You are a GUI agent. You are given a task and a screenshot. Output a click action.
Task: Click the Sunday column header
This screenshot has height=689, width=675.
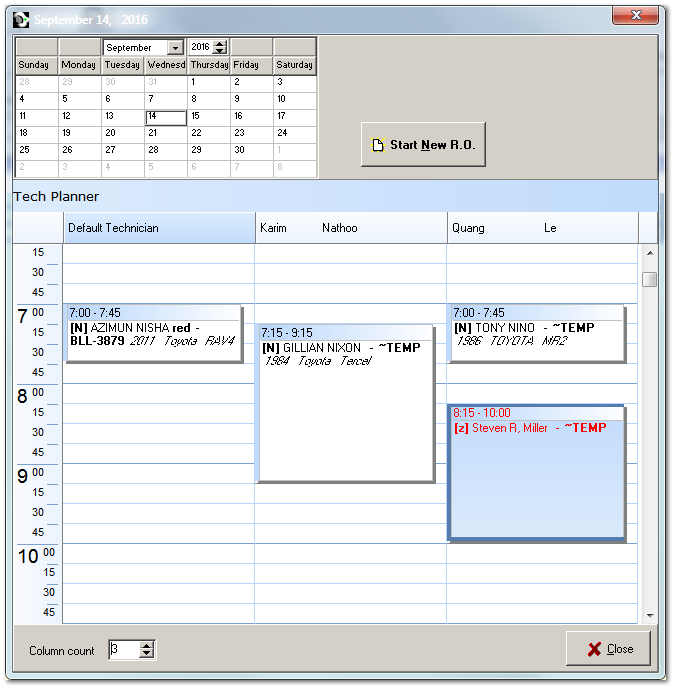point(36,65)
